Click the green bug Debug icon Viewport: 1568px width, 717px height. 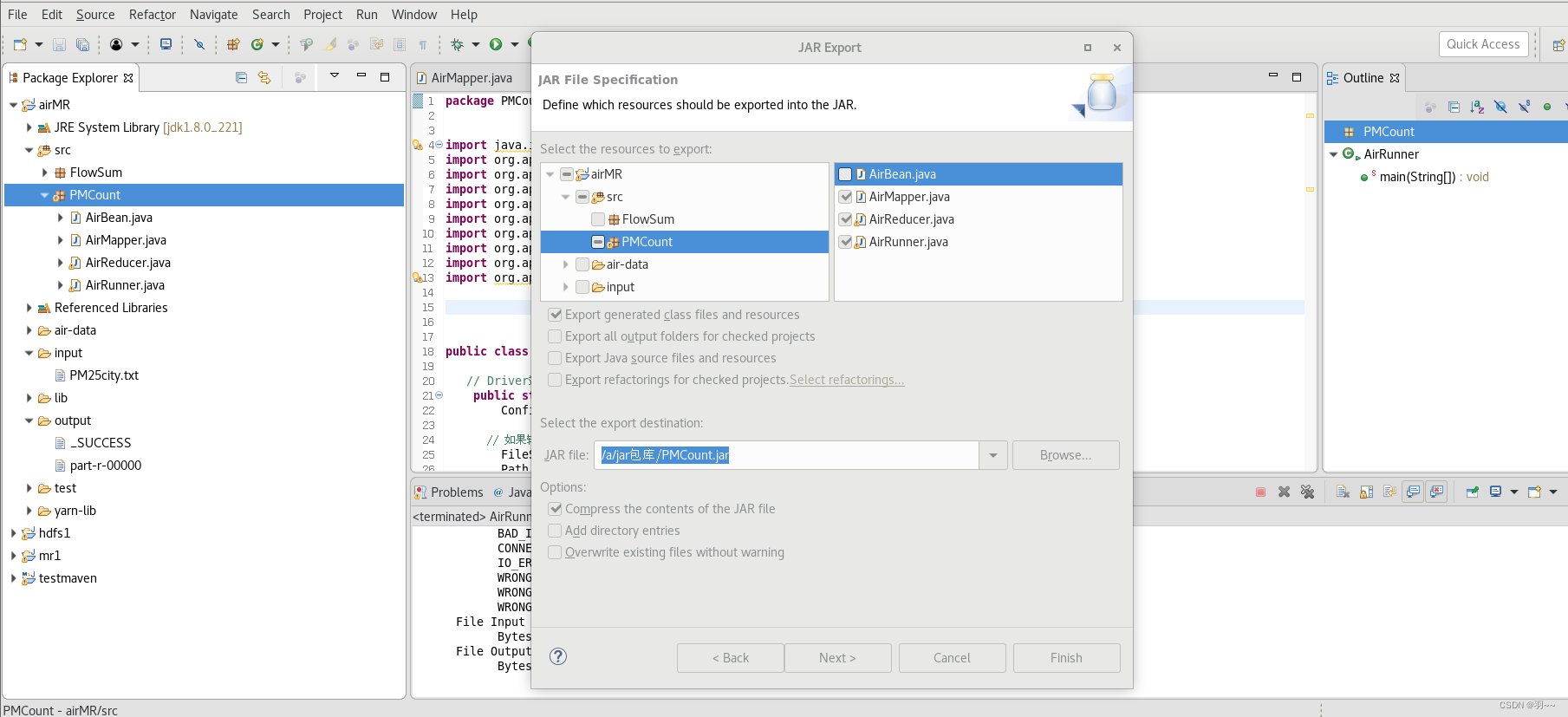point(457,44)
